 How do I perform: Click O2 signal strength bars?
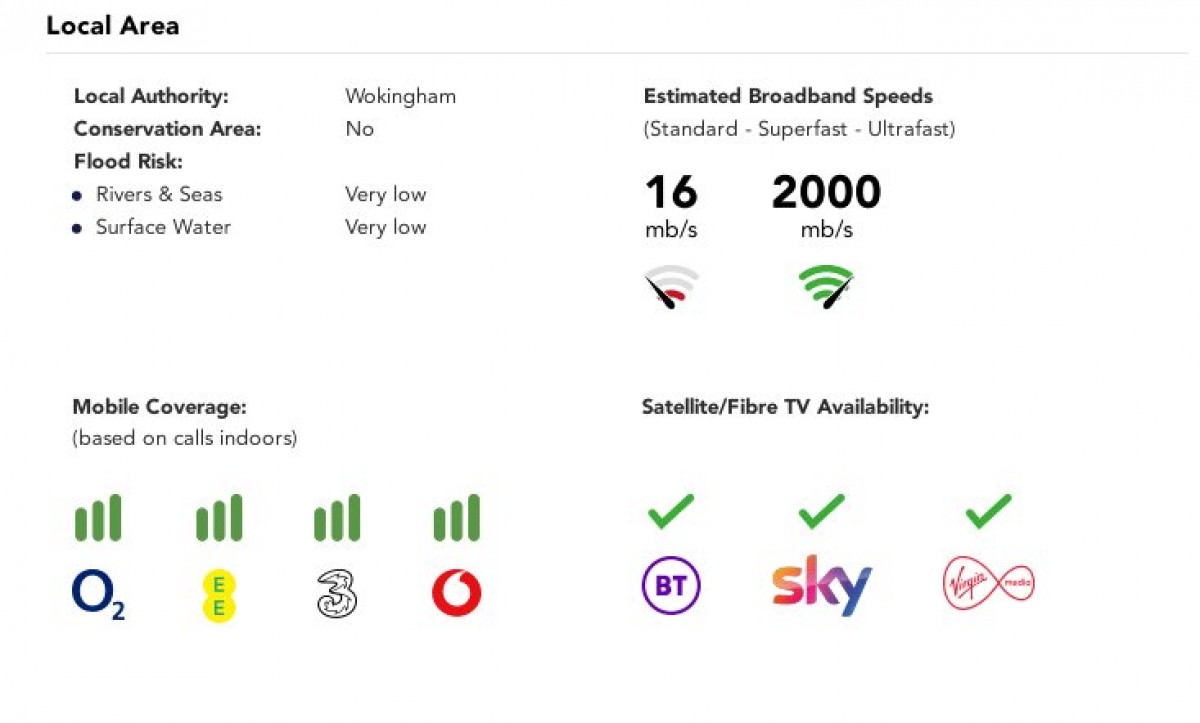coord(98,518)
